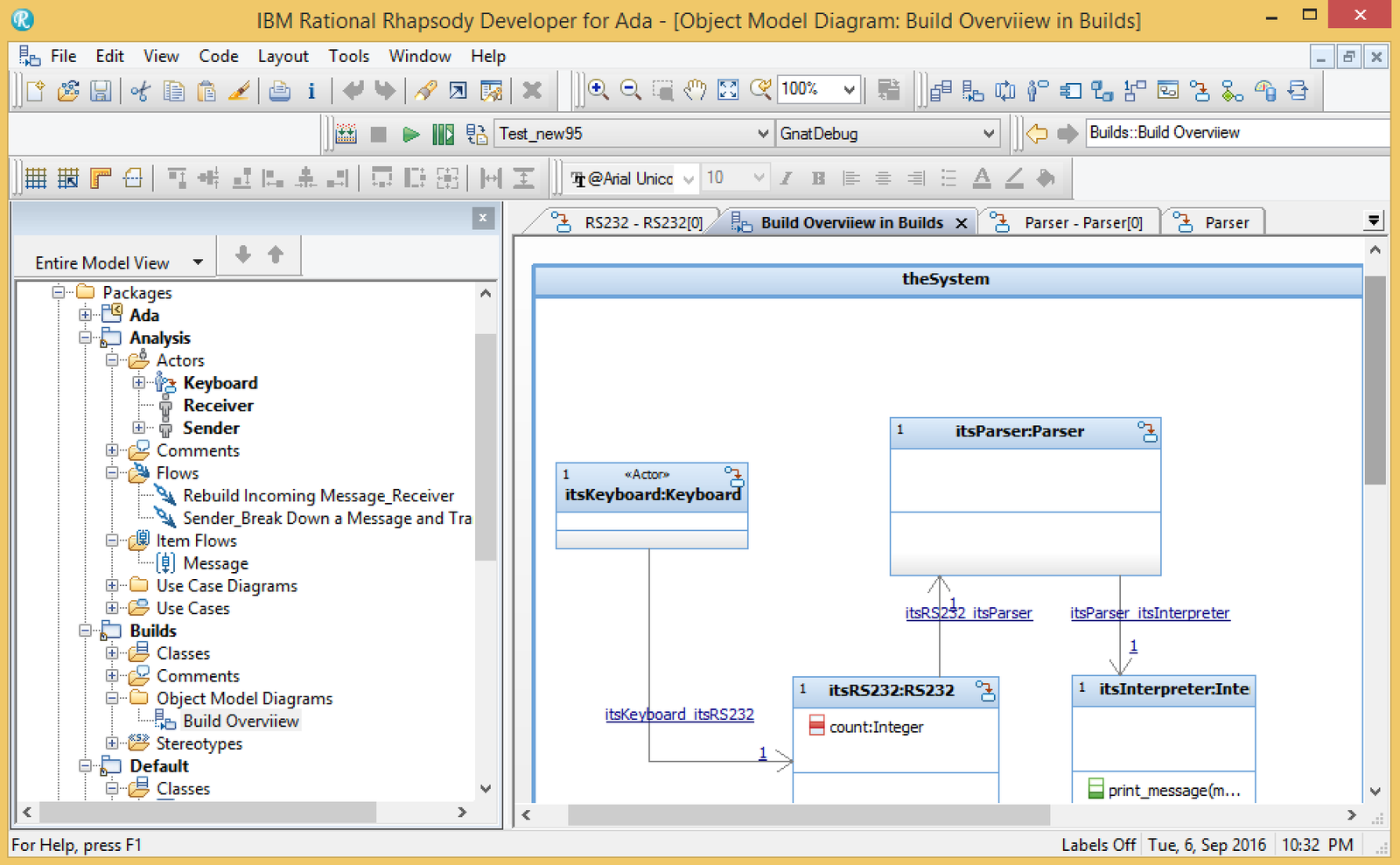This screenshot has height=865, width=1400.
Task: Open the Layout menu
Action: (x=283, y=56)
